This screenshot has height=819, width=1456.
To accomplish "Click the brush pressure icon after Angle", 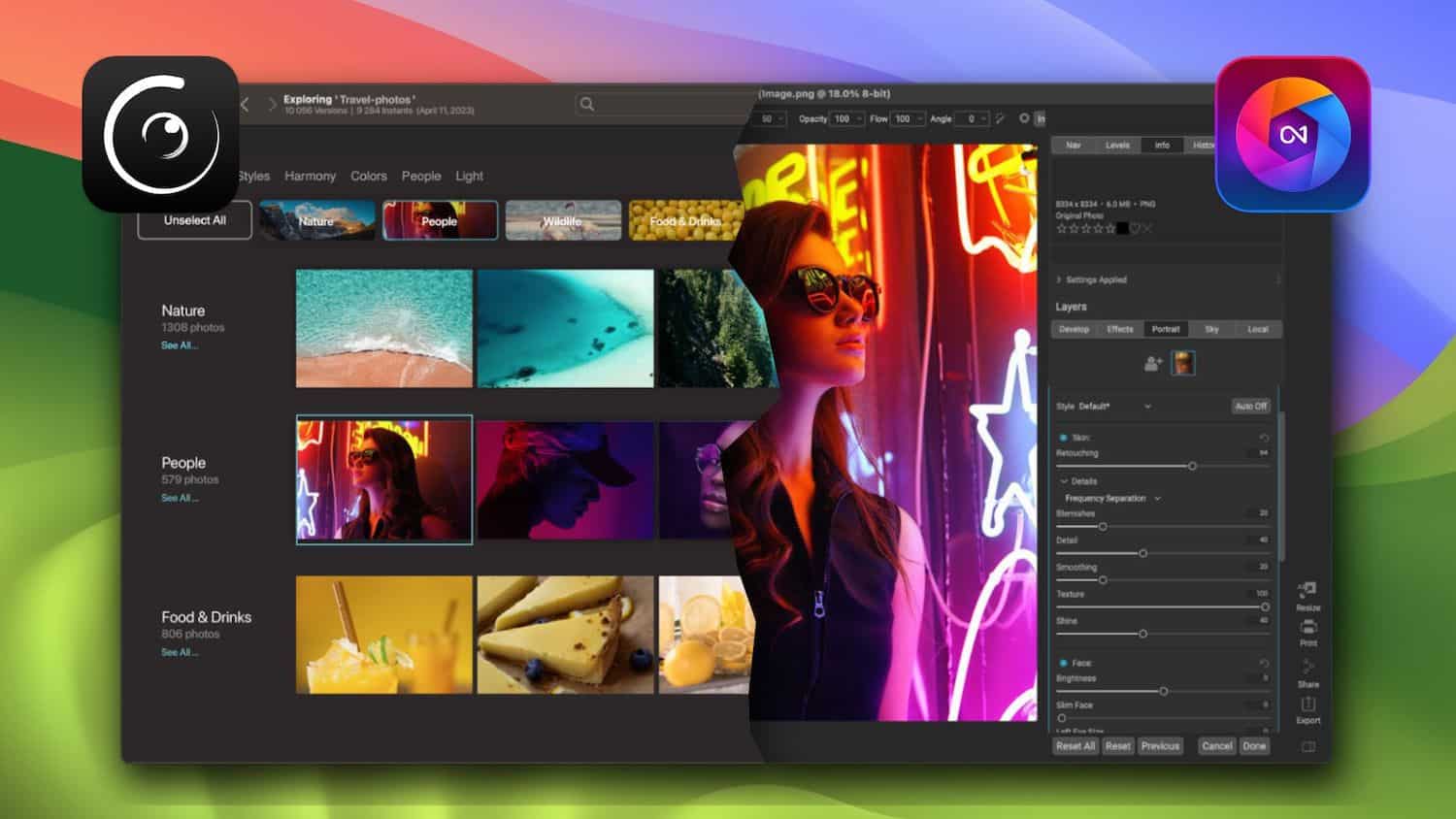I will (1001, 118).
